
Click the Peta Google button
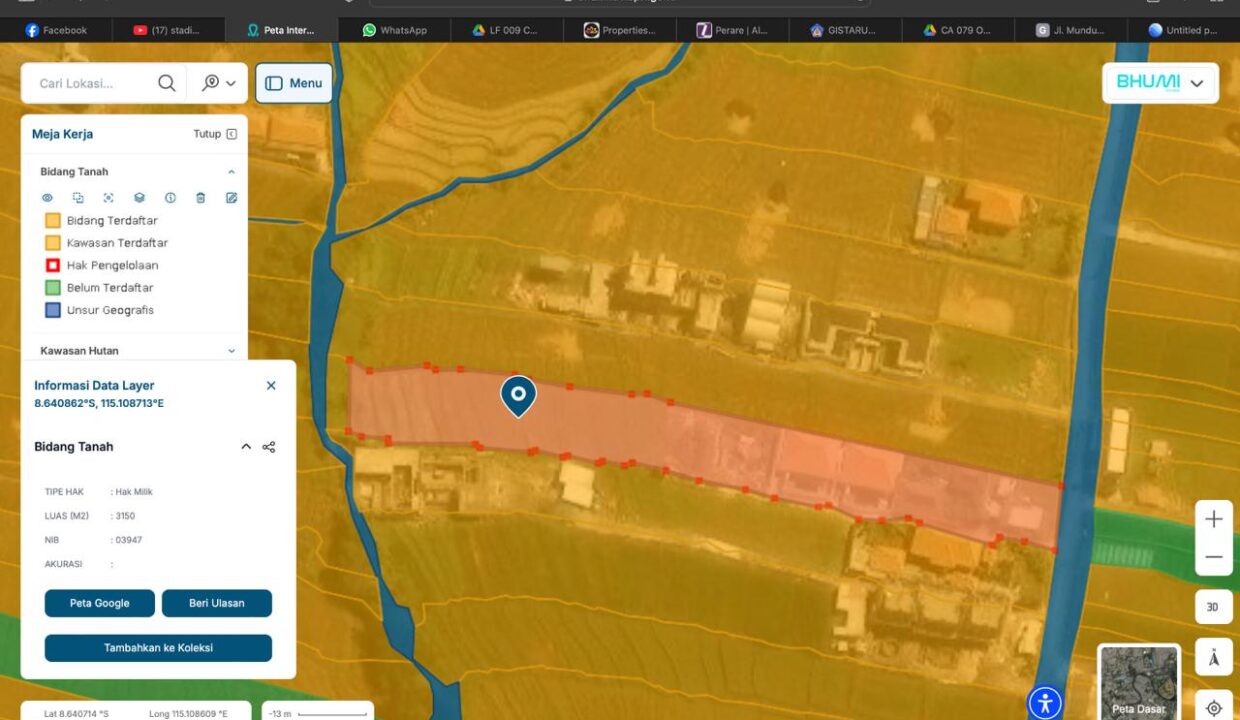[x=99, y=603]
